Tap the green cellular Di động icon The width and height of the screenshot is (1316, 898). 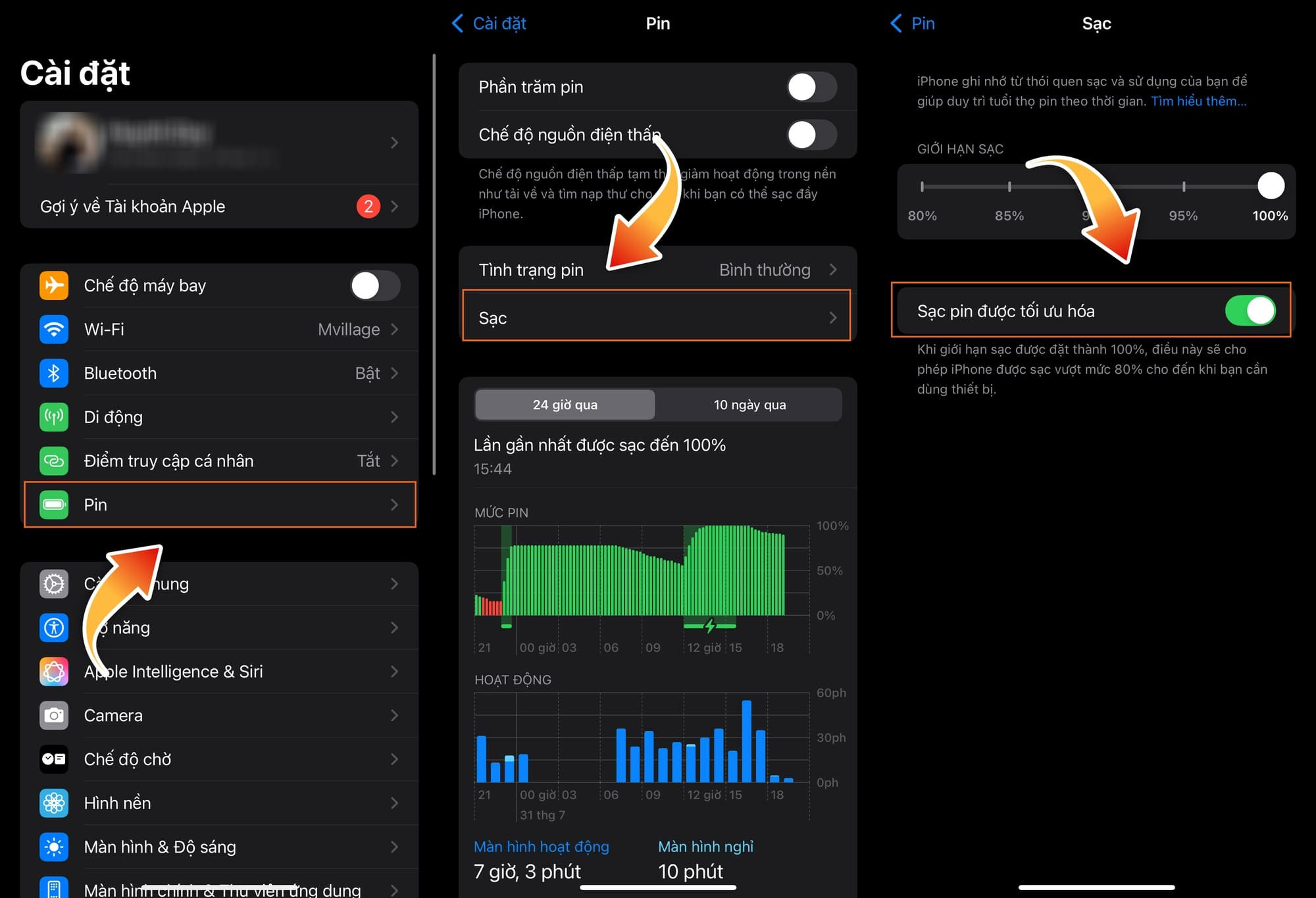[x=54, y=417]
